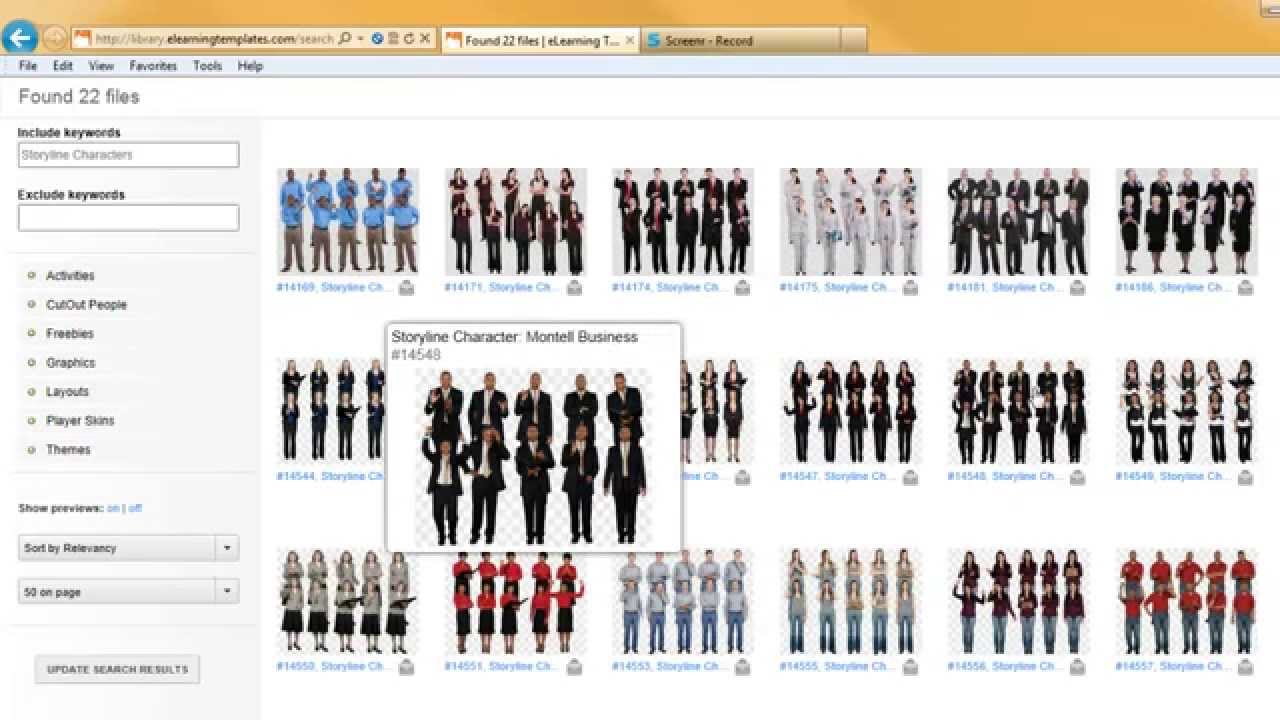Viewport: 1280px width, 720px height.
Task: Select the 'Found 22 files' browser tab
Action: [540, 41]
